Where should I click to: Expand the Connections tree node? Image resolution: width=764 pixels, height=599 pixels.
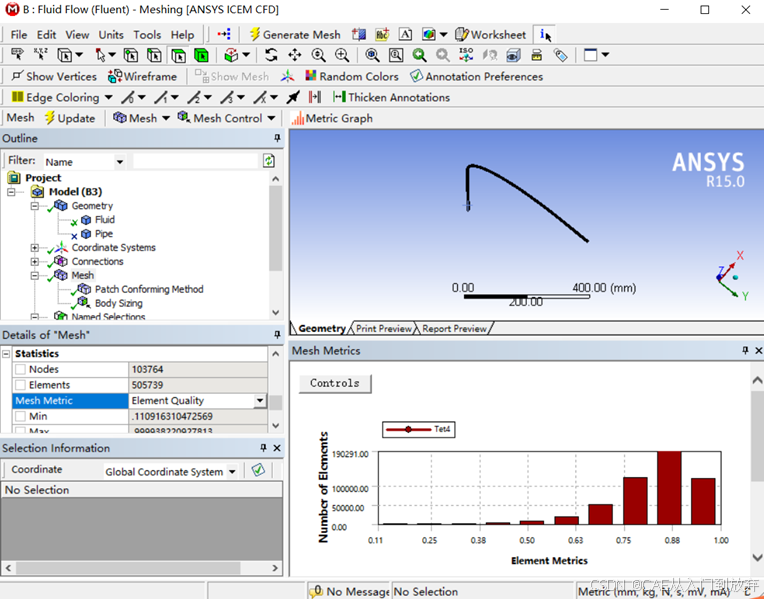pos(35,262)
